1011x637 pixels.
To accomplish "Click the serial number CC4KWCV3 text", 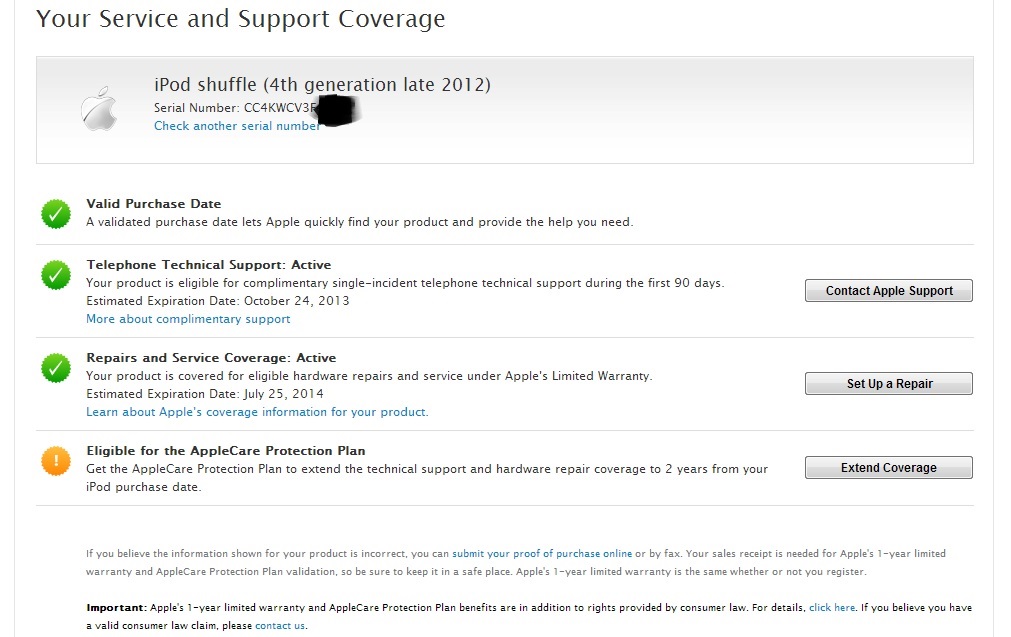I will pyautogui.click(x=280, y=107).
